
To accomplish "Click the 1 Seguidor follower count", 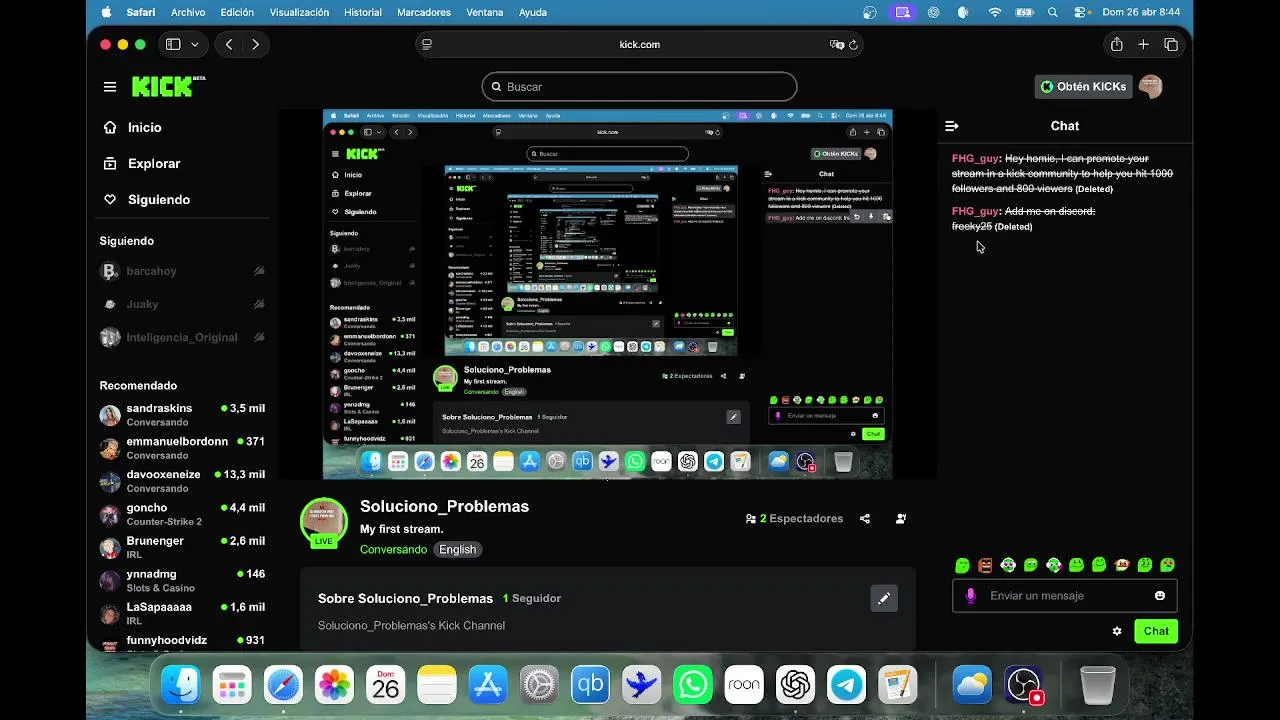I will pos(532,598).
